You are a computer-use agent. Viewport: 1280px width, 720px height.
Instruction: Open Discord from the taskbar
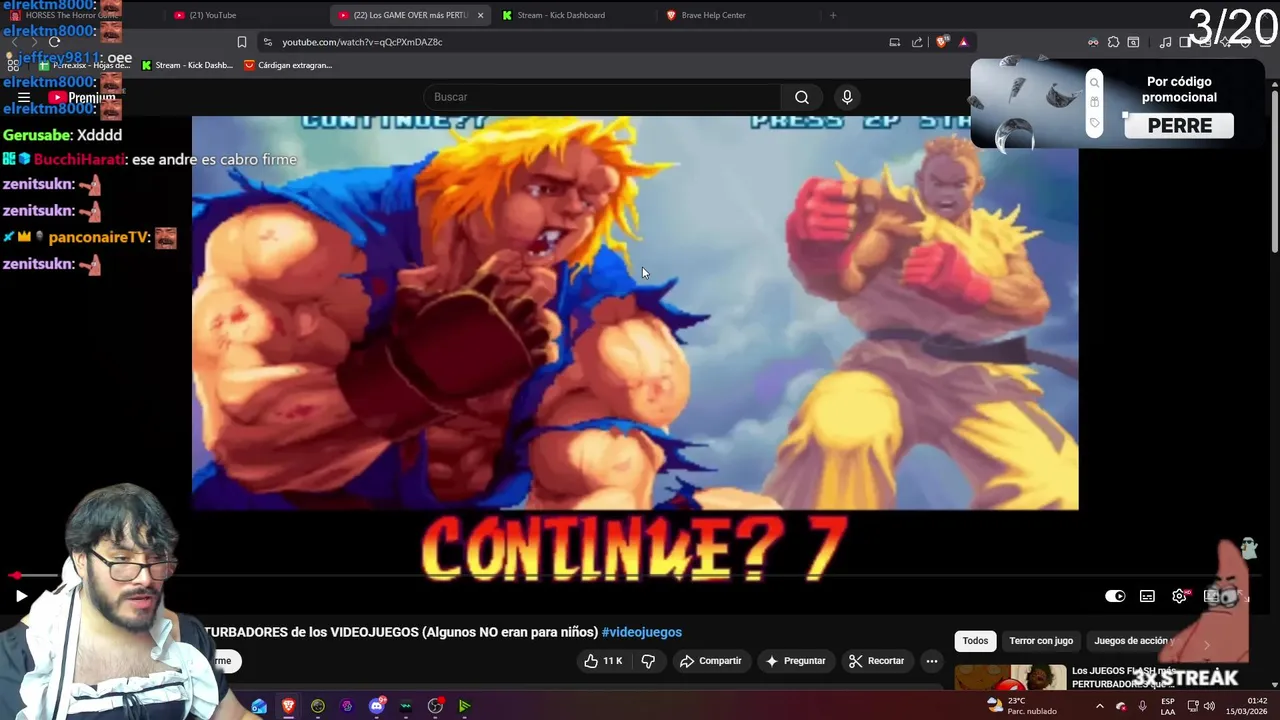click(x=377, y=706)
